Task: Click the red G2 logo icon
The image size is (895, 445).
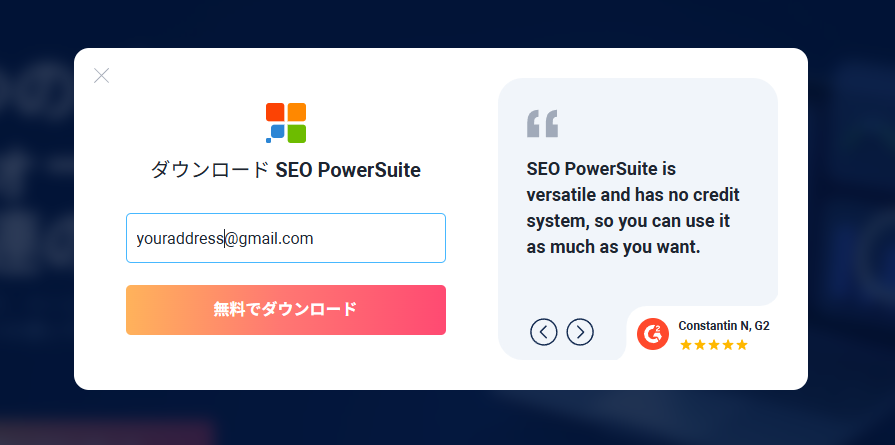Action: pos(653,334)
